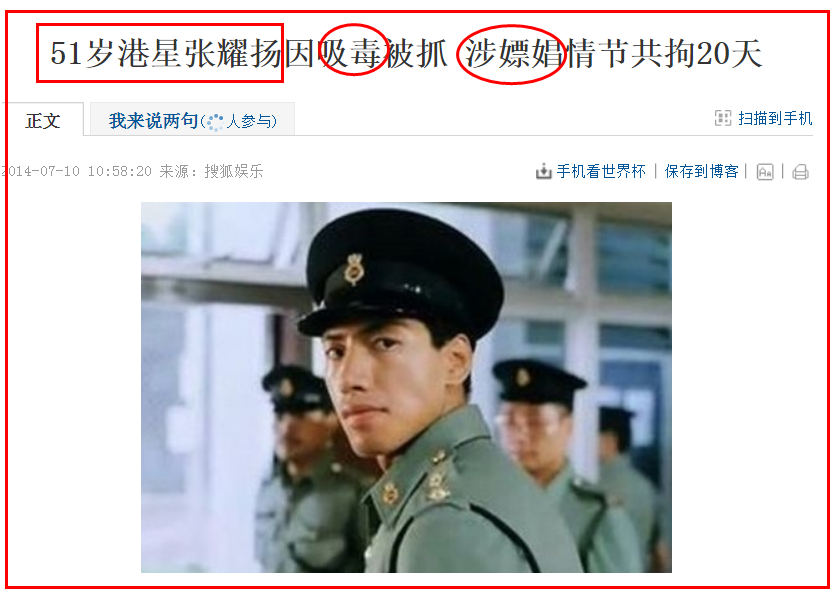Open the 扫描到手机 link
The width and height of the screenshot is (840, 596).
point(775,118)
